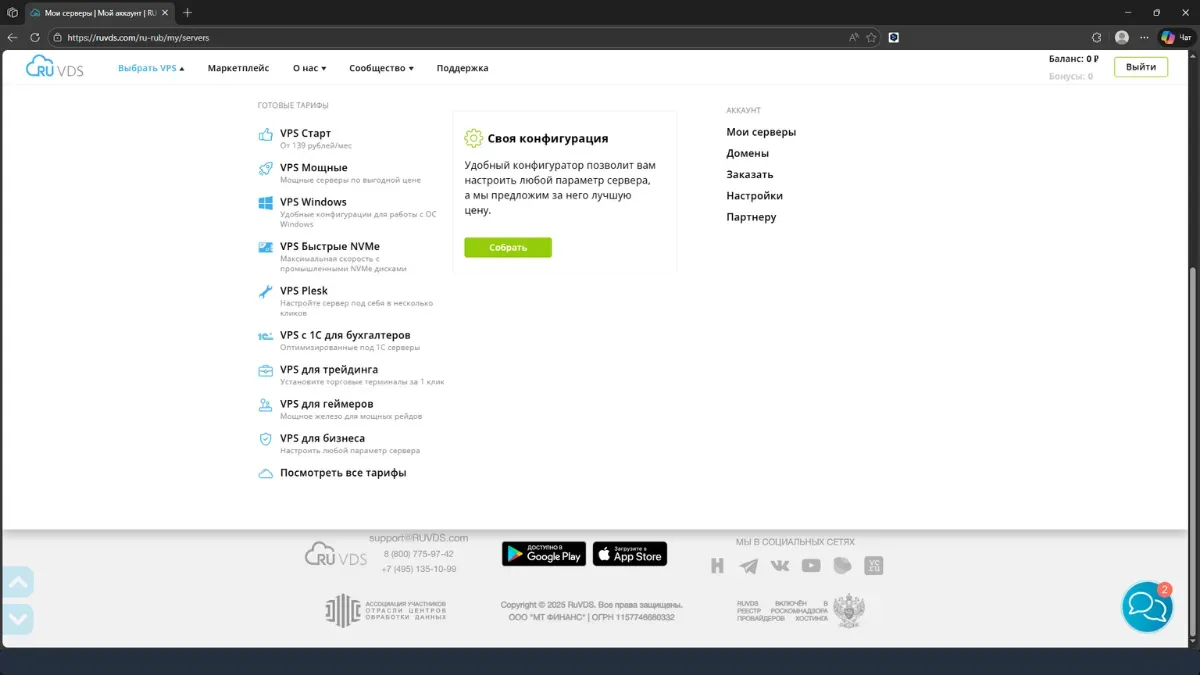The image size is (1200, 675).
Task: Click the RUVDS cloud logo in the header
Action: [x=55, y=68]
